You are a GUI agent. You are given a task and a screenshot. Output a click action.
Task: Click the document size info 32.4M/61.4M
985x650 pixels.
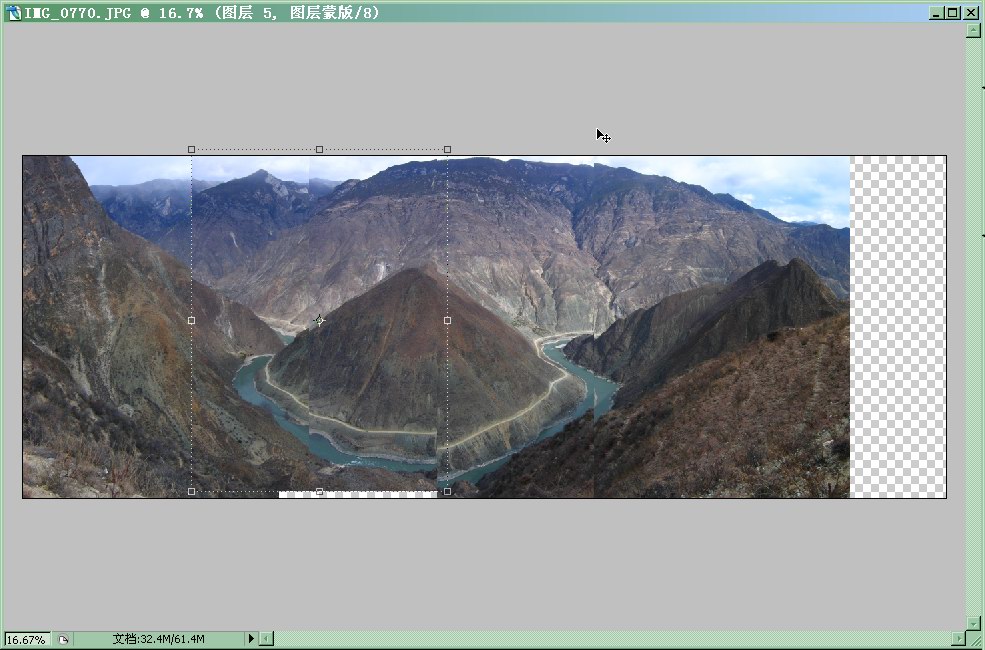[158, 639]
